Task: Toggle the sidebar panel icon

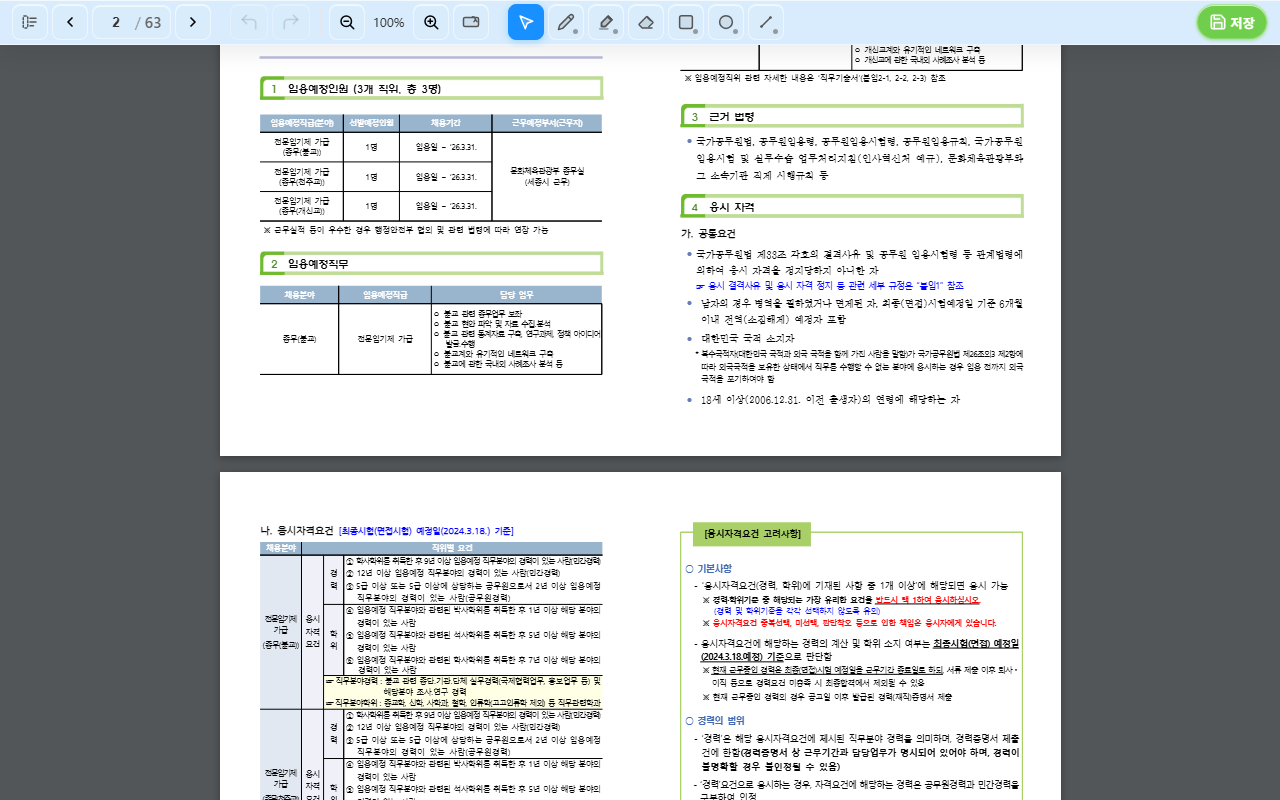Action: pos(30,22)
